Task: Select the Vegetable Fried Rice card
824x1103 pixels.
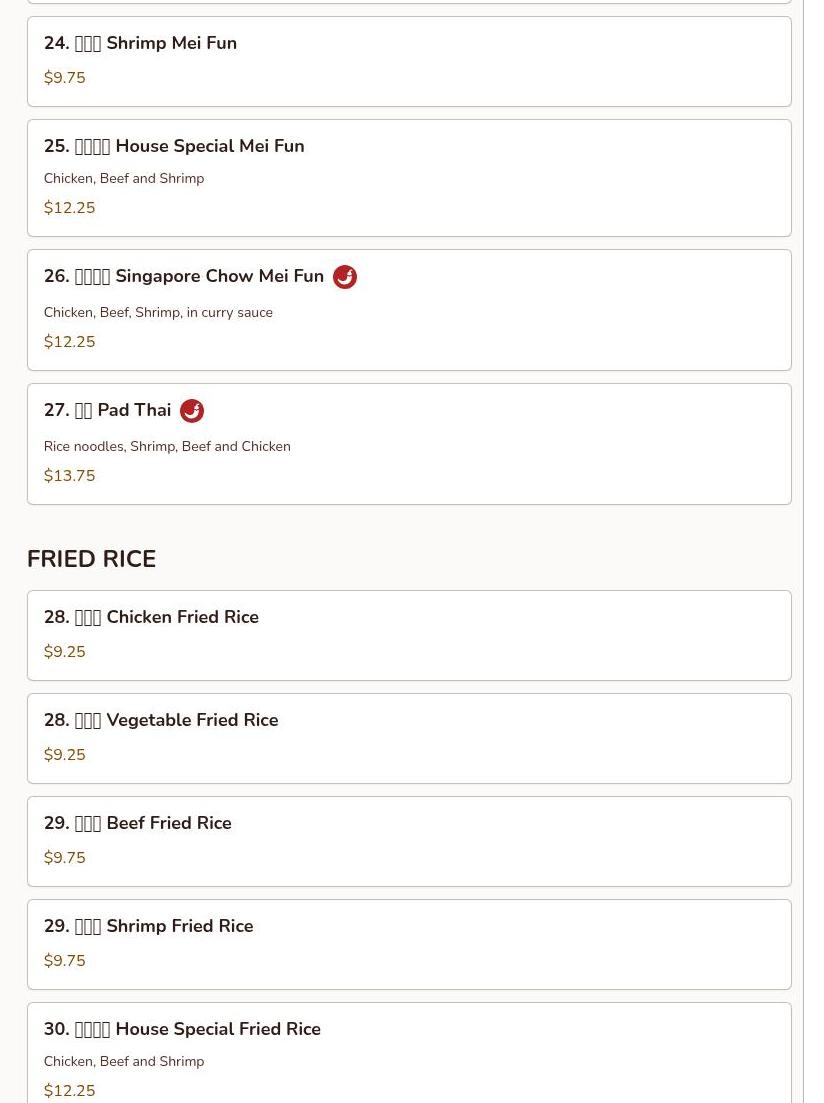Action: [x=409, y=739]
